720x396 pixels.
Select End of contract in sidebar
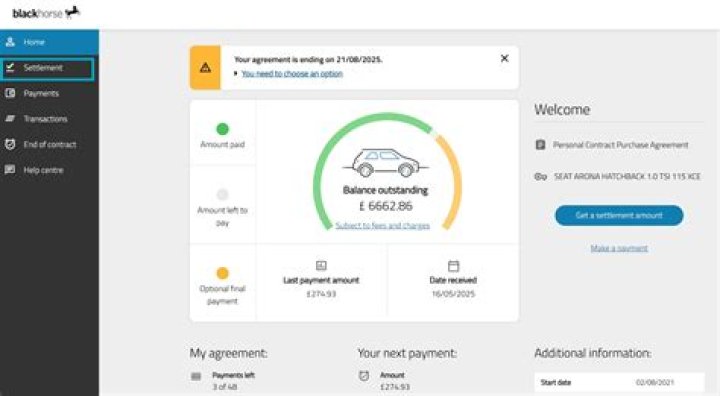49,144
